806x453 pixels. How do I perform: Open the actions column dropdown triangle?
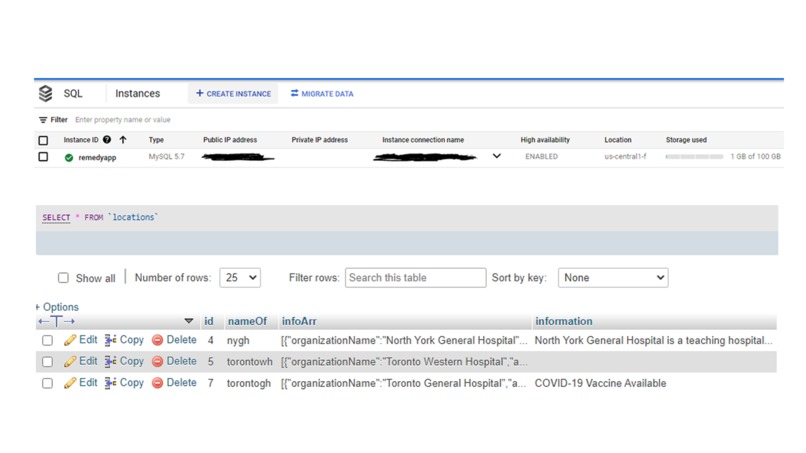tap(189, 321)
